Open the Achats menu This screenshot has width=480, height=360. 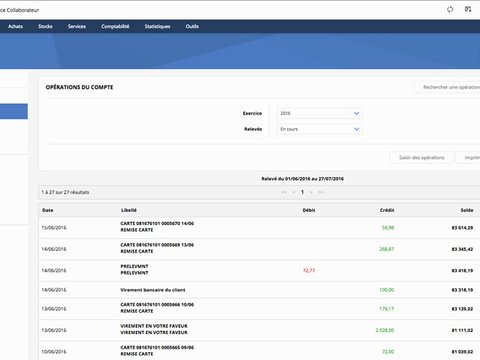(x=16, y=26)
